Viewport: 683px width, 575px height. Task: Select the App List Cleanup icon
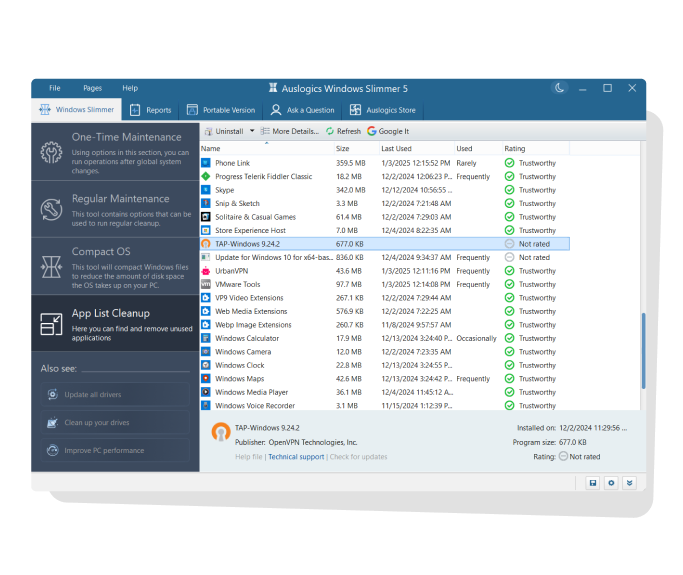[x=51, y=324]
